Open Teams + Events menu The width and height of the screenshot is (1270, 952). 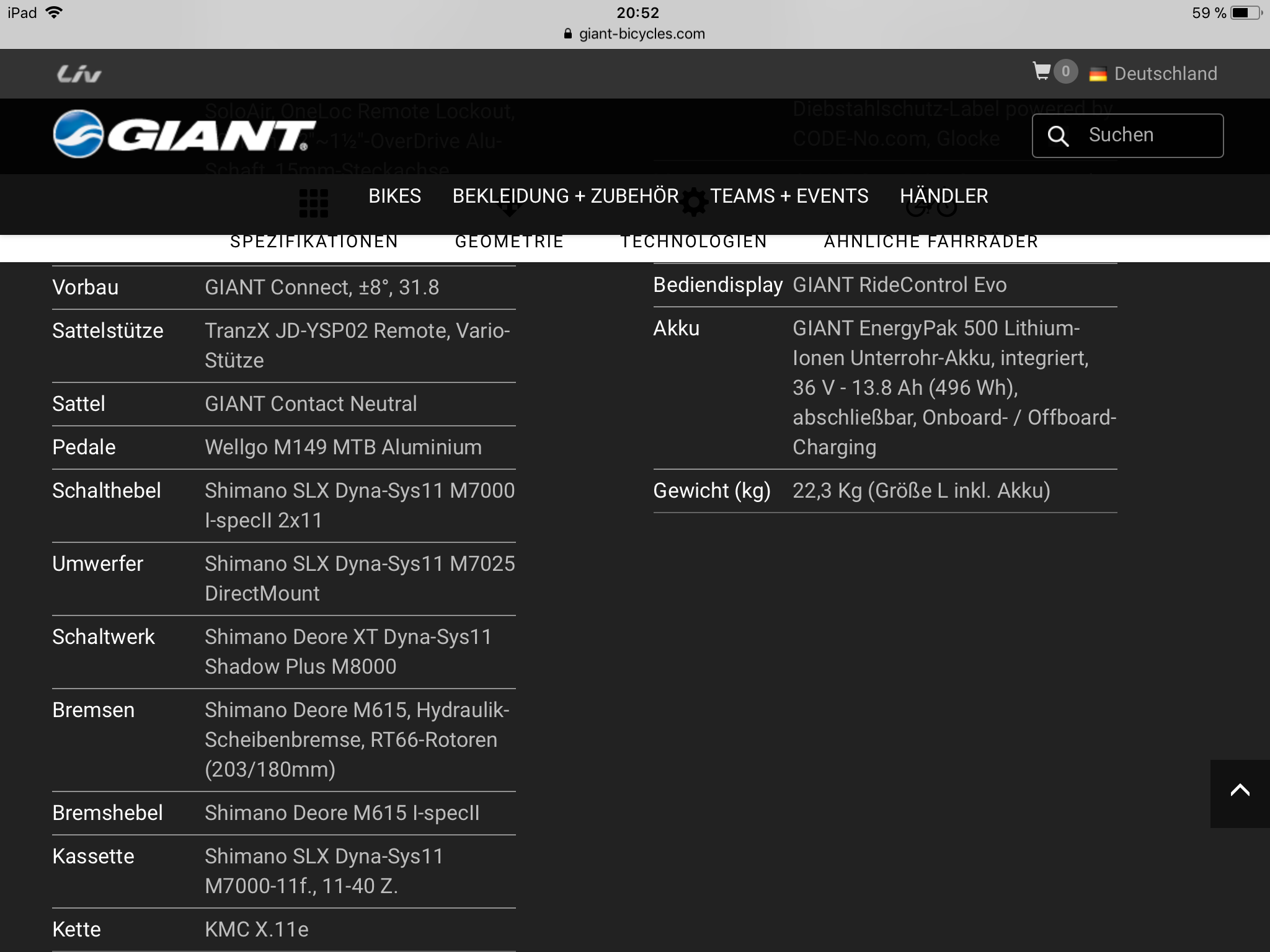(789, 196)
